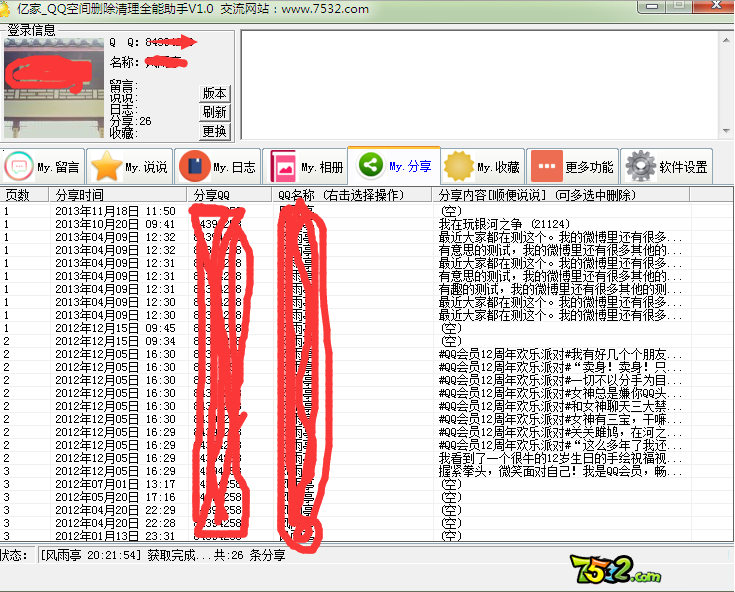Select the row 握紧拳头，微笑面对自己！我是QQ会员，畅...
The height and width of the screenshot is (592, 735).
[367, 471]
